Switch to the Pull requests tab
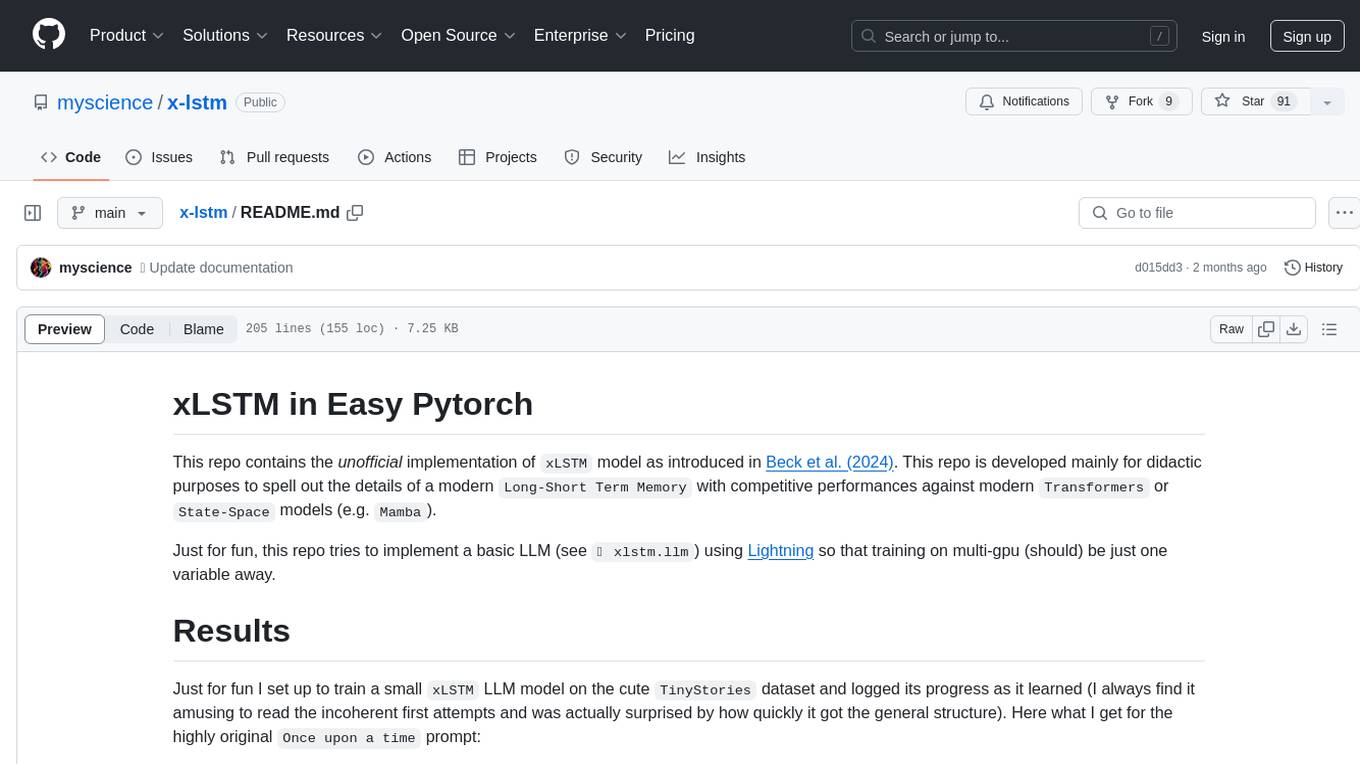Viewport: 1360px width, 764px height. (274, 157)
